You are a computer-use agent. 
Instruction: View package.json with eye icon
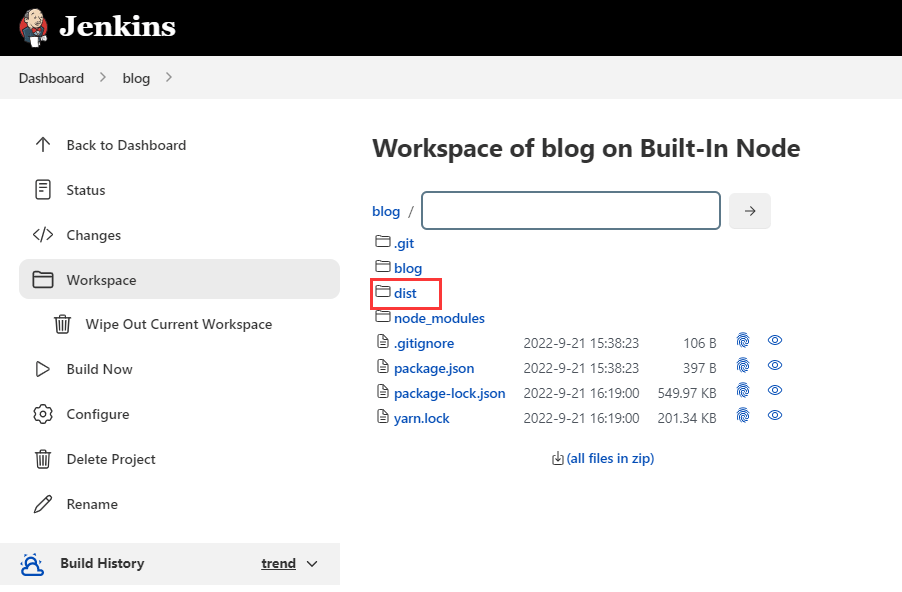[775, 365]
